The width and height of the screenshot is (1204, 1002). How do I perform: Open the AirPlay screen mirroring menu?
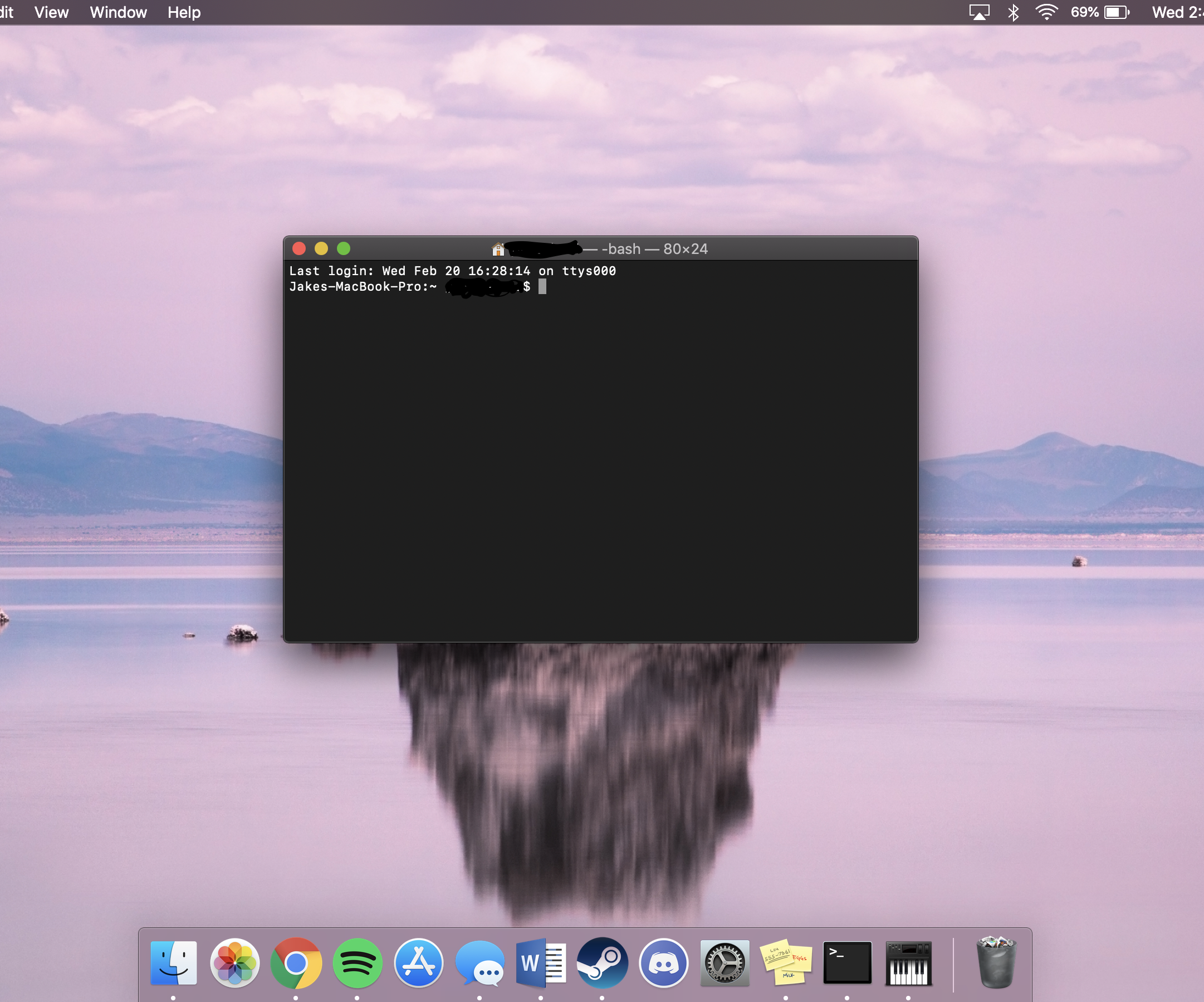[980, 12]
